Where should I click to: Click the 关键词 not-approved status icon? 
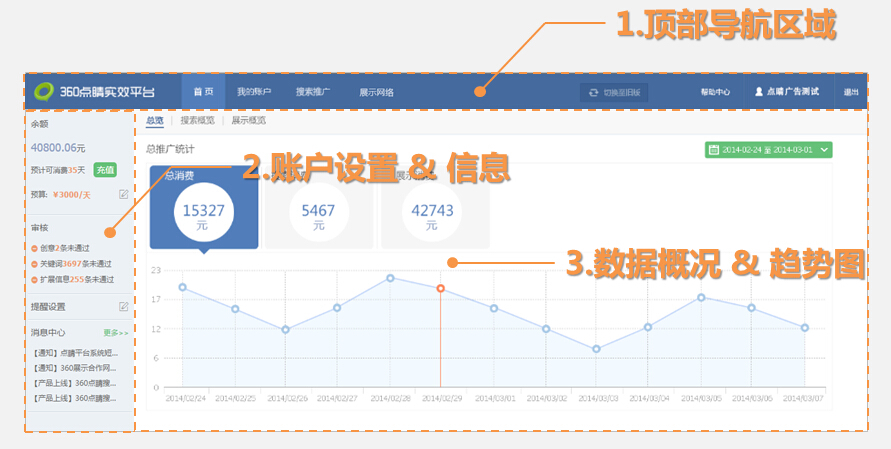[35, 264]
